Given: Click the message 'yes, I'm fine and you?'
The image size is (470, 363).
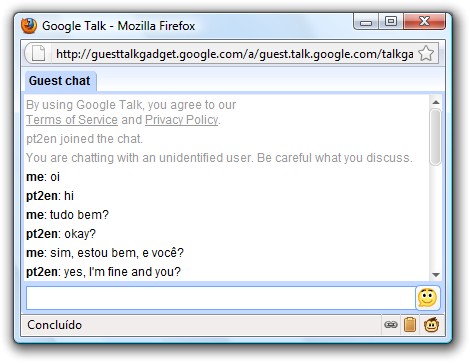Looking at the screenshot, I should point(122,272).
